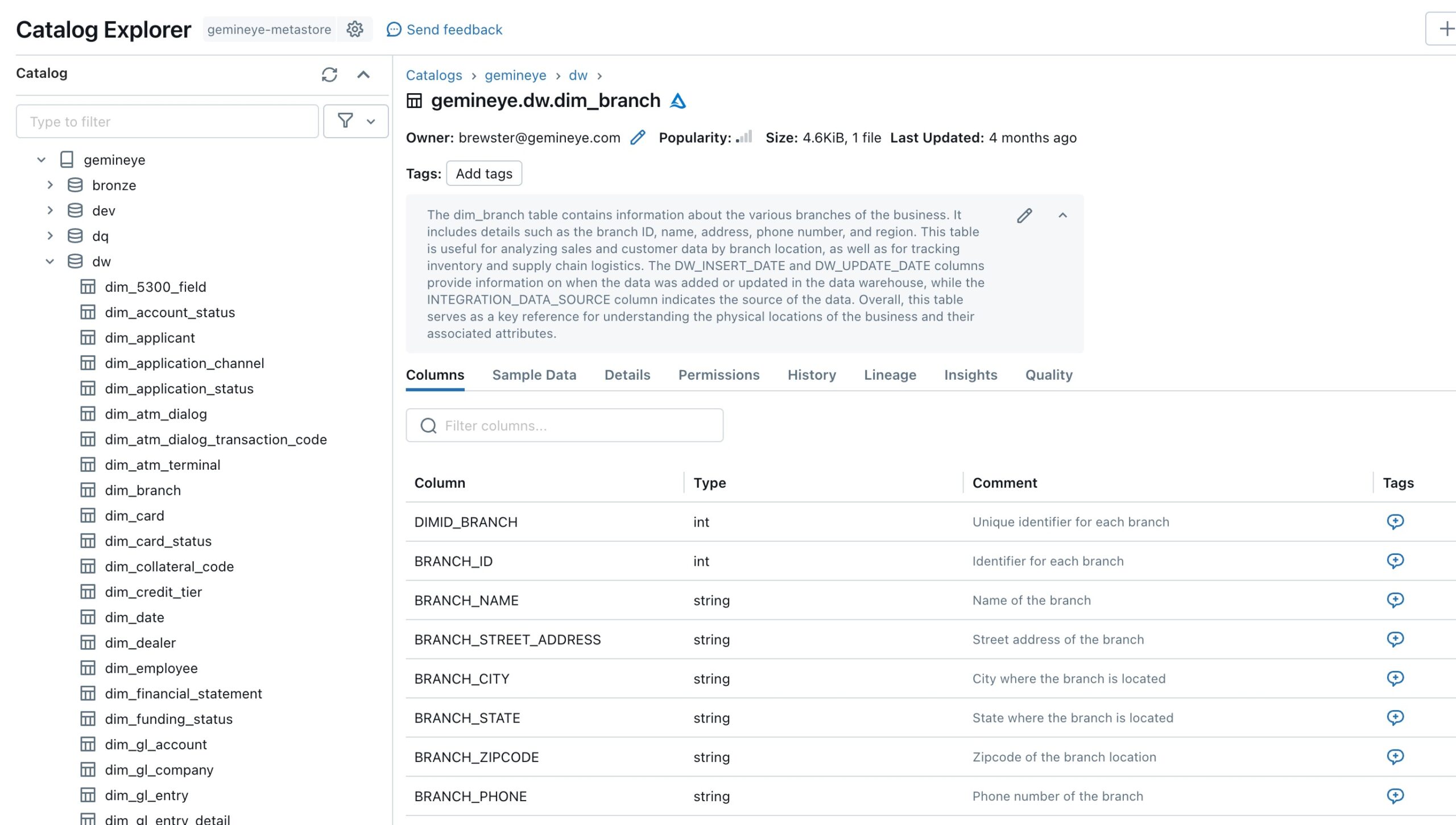Open the Catalogs breadcrumb link
1456x825 pixels.
point(434,75)
